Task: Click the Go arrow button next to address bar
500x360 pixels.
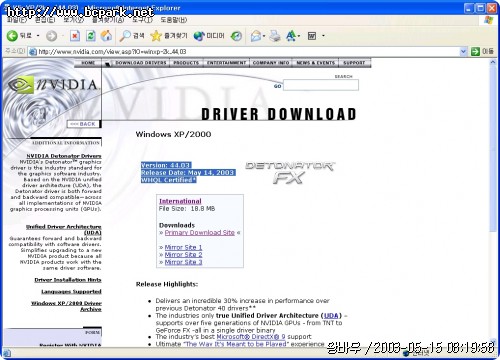Action: [475, 52]
